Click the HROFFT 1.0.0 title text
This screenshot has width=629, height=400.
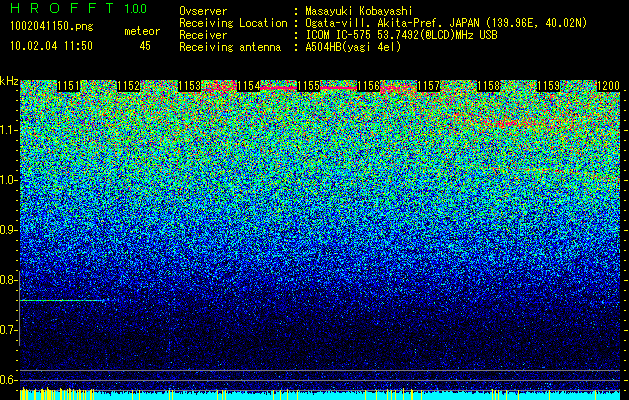tap(78, 8)
